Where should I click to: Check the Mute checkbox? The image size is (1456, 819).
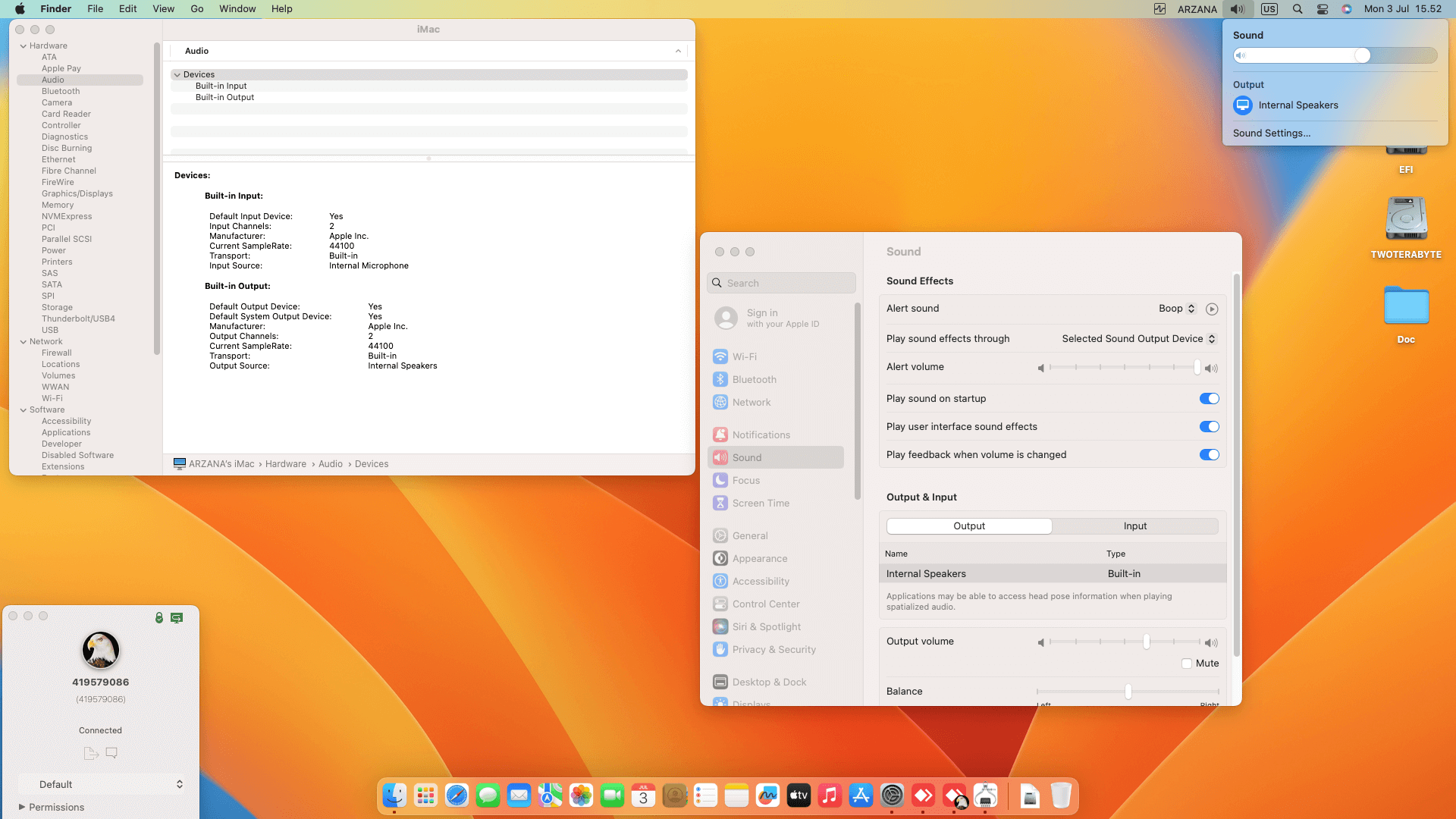click(x=1187, y=664)
